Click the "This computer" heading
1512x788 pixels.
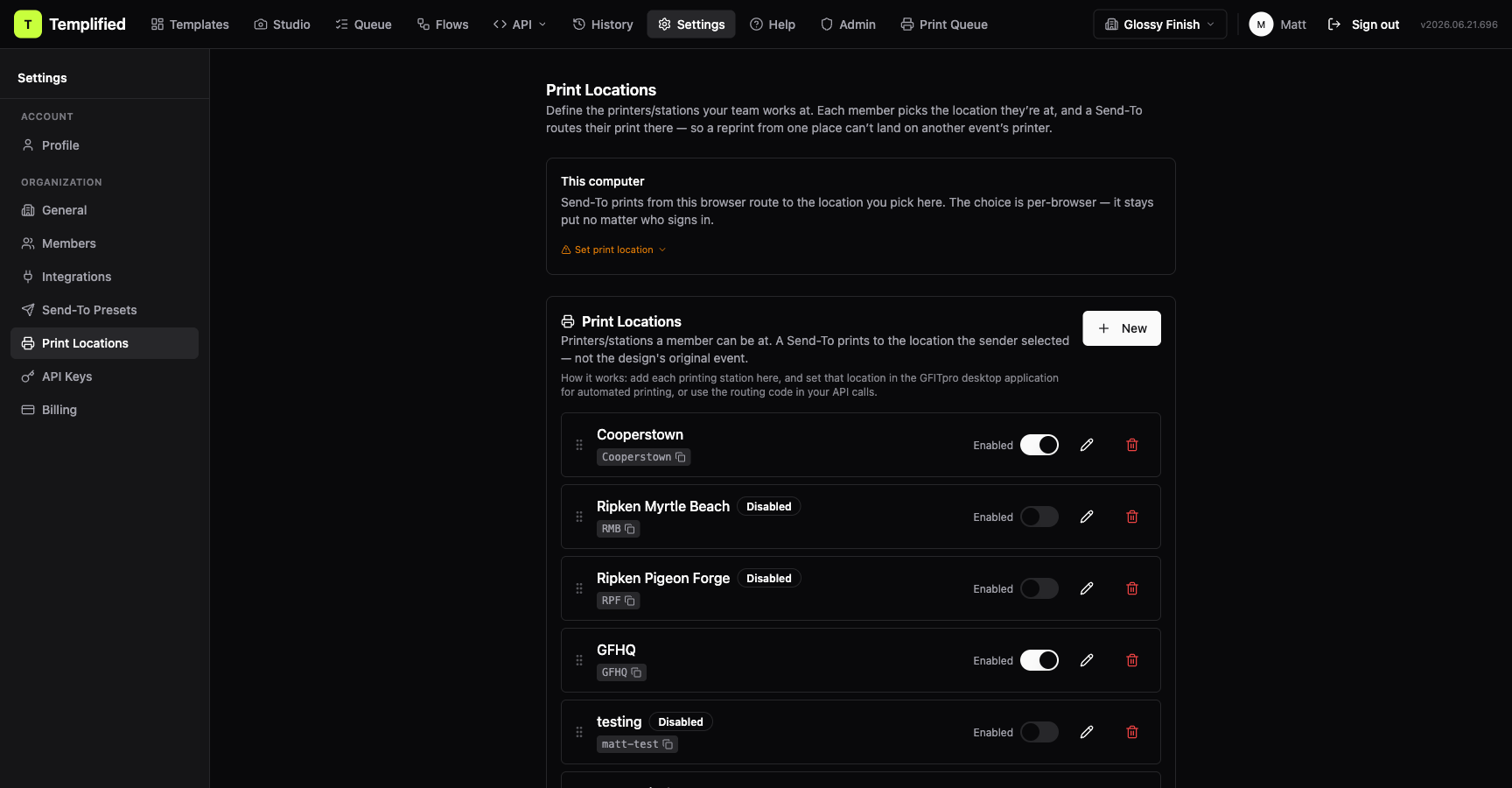602,181
